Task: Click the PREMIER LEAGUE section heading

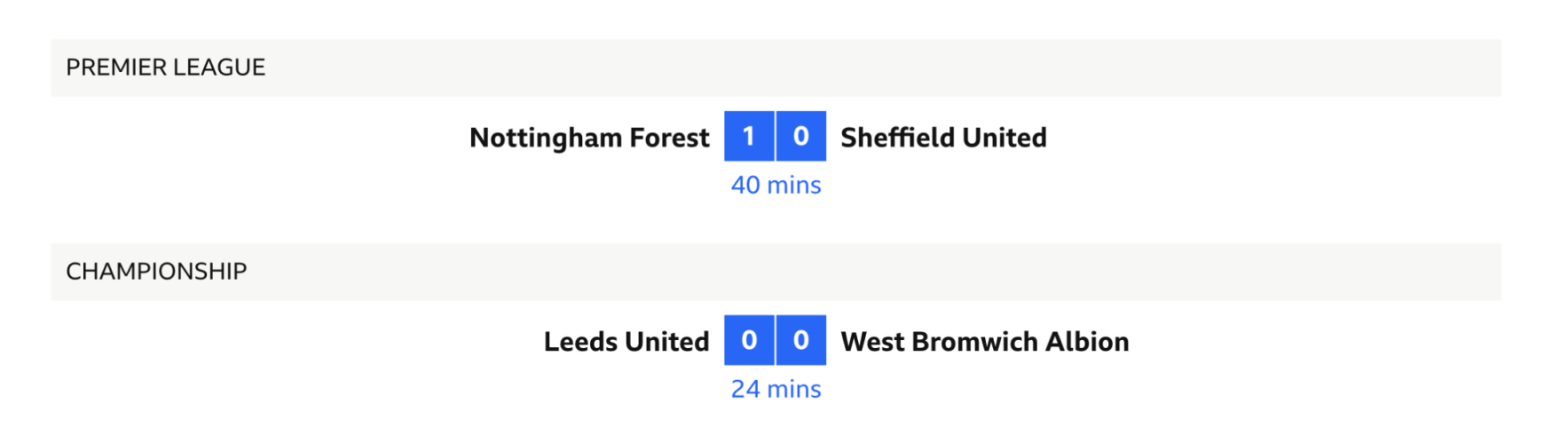Action: click(x=165, y=67)
